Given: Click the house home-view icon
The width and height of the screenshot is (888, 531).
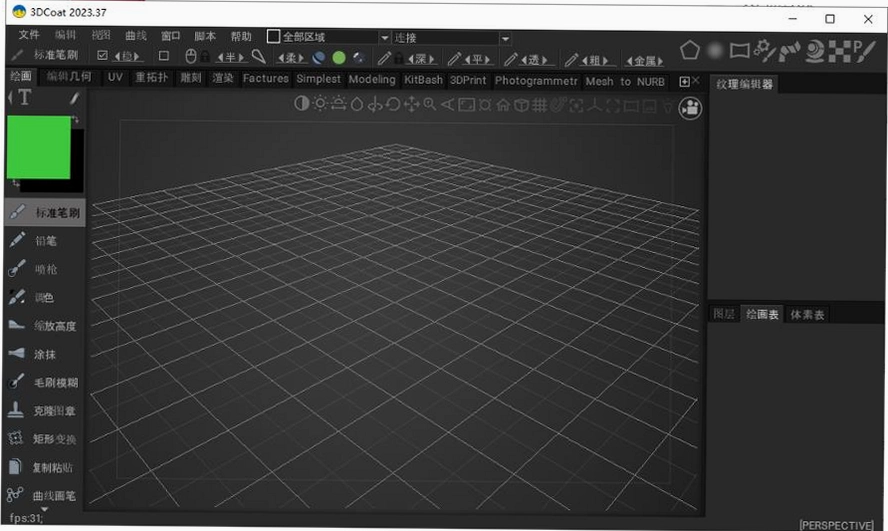Looking at the screenshot, I should (x=503, y=105).
